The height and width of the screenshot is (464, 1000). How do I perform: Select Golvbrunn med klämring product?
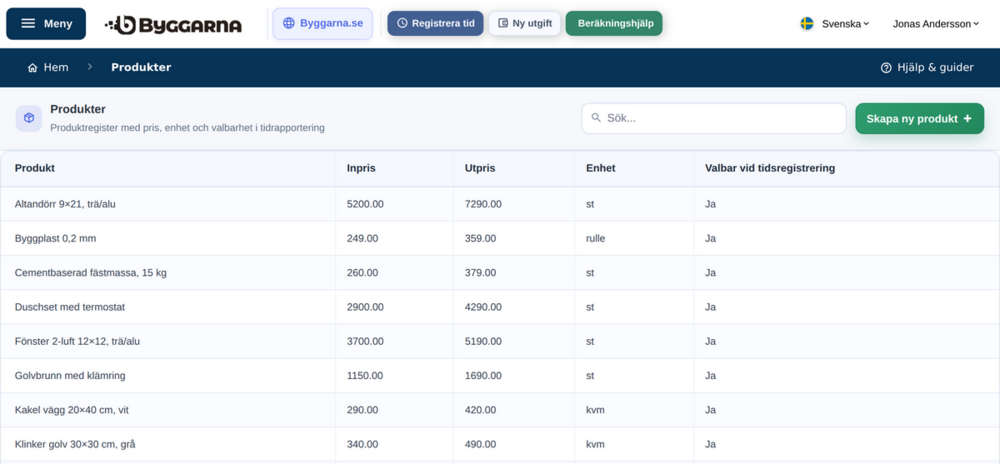pyautogui.click(x=500, y=376)
